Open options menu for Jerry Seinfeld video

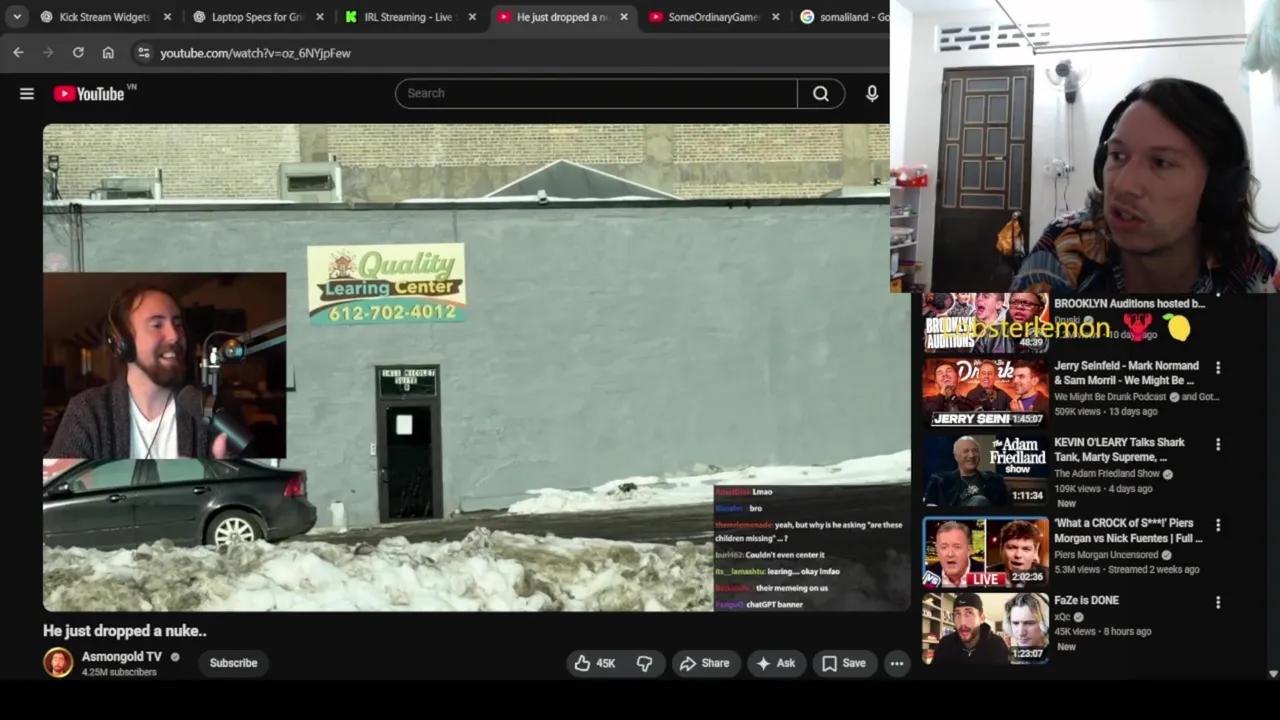point(1218,368)
